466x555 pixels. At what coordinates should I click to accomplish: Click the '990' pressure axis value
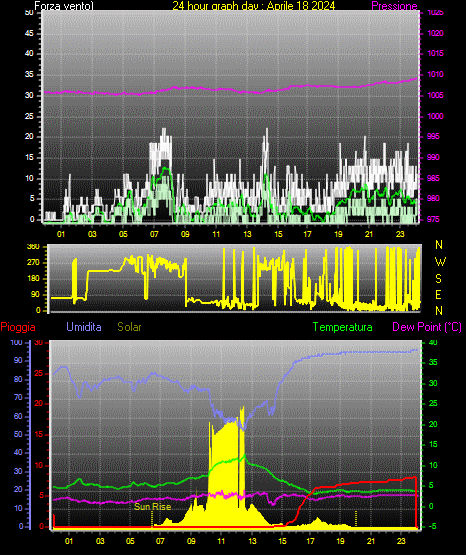tap(433, 157)
